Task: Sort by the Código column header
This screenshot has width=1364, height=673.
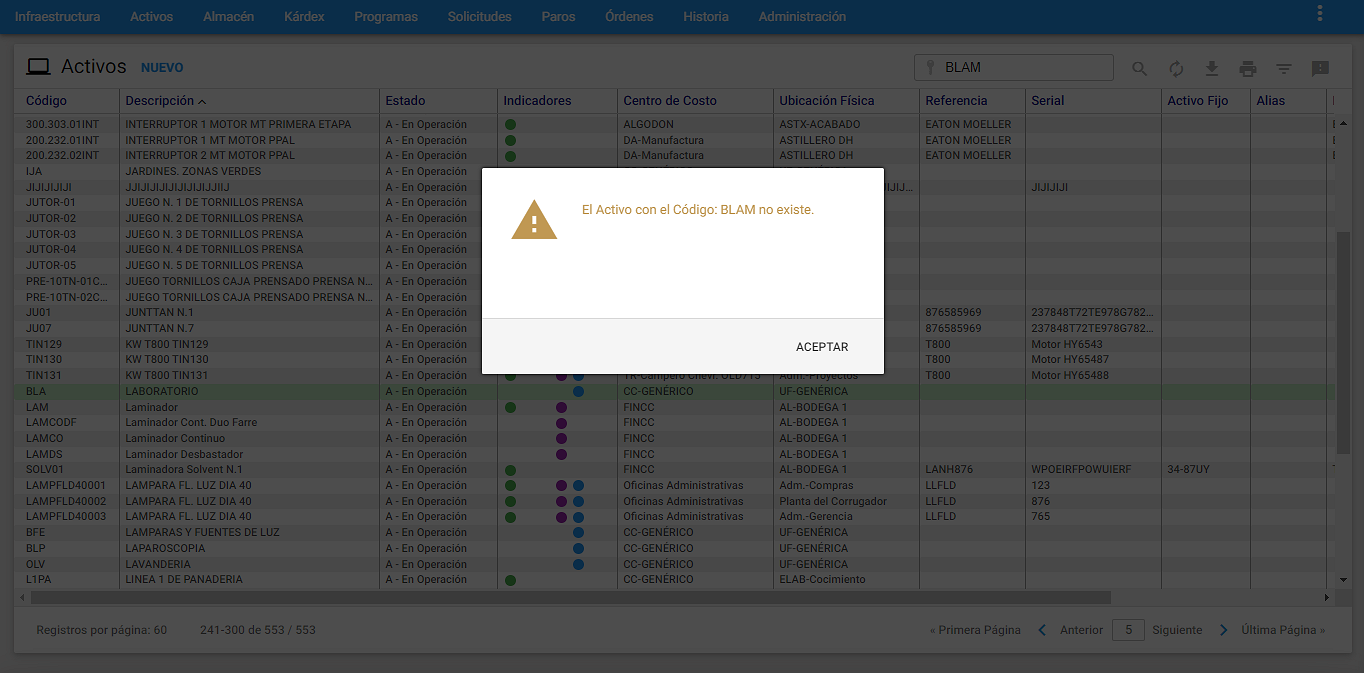Action: pos(46,101)
